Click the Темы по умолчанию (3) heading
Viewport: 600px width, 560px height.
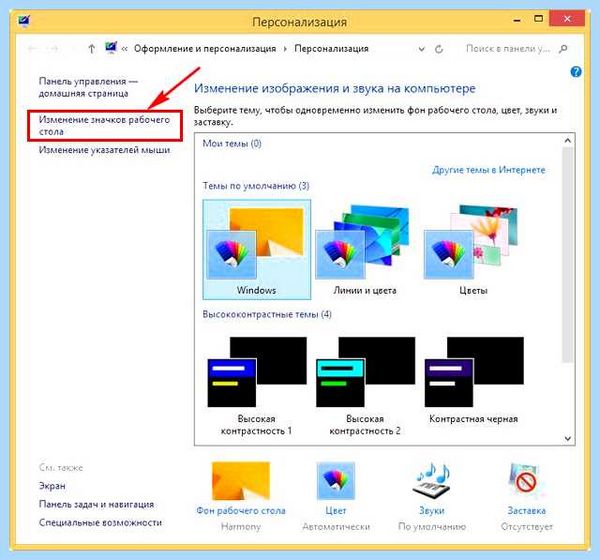(256, 186)
